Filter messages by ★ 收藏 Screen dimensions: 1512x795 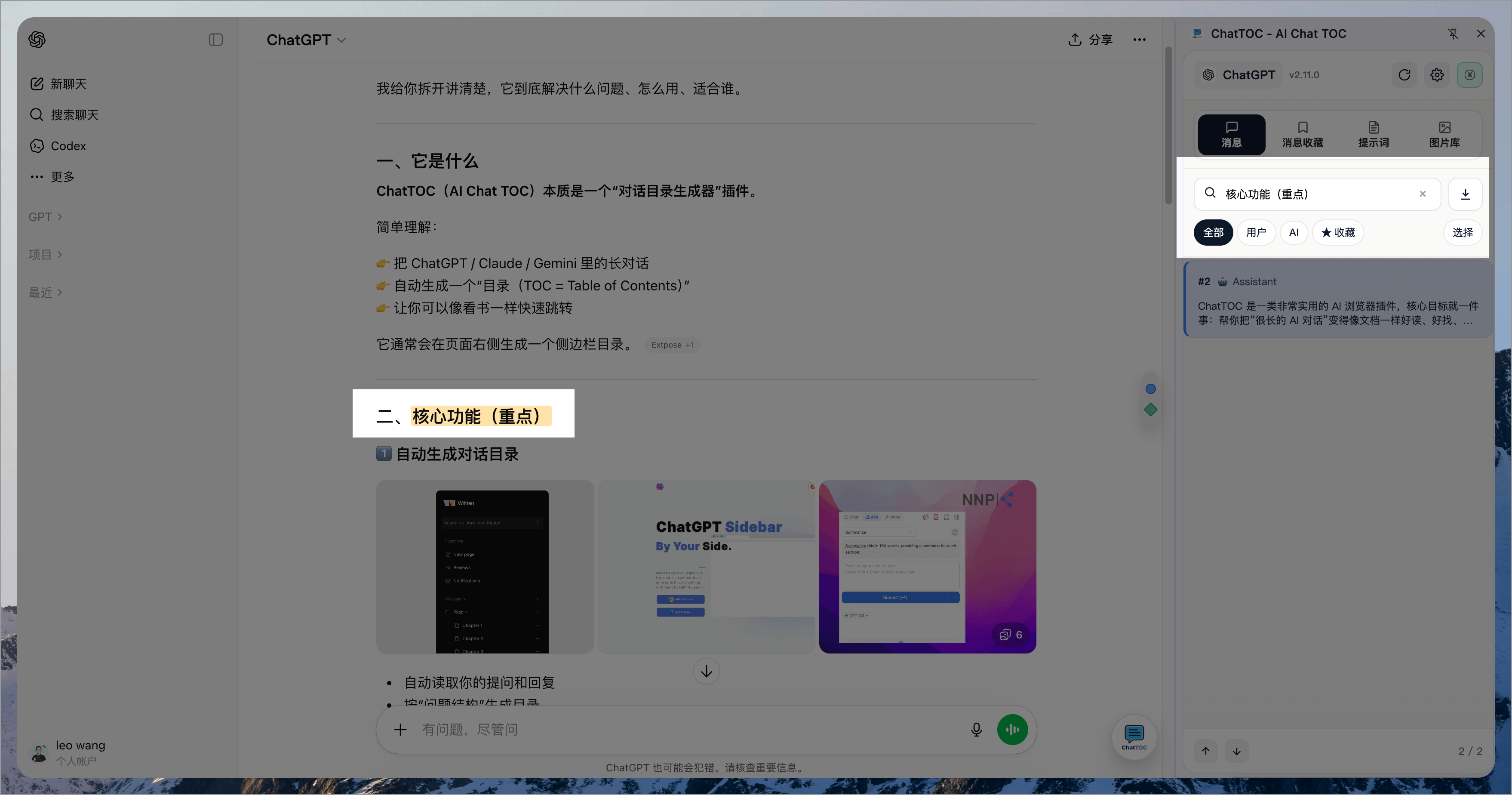point(1338,232)
